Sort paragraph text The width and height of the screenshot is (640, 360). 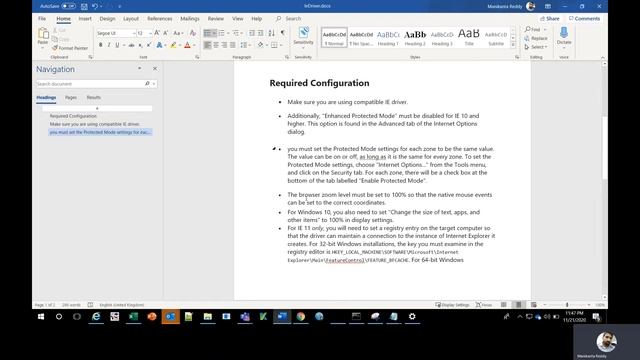271,33
